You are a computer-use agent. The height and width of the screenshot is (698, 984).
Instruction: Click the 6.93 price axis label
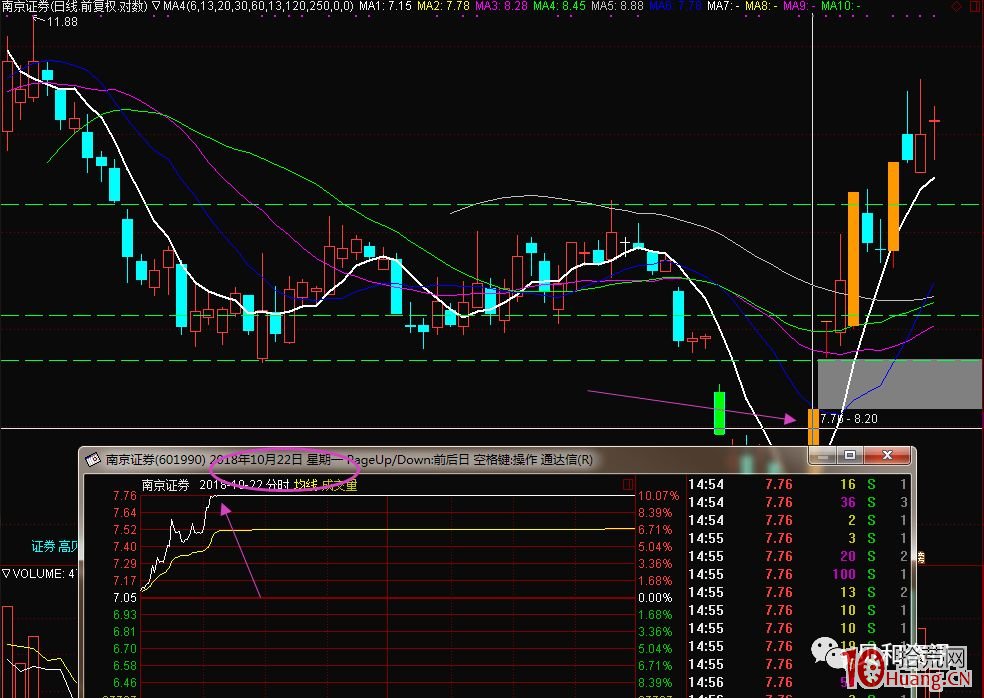tap(124, 615)
